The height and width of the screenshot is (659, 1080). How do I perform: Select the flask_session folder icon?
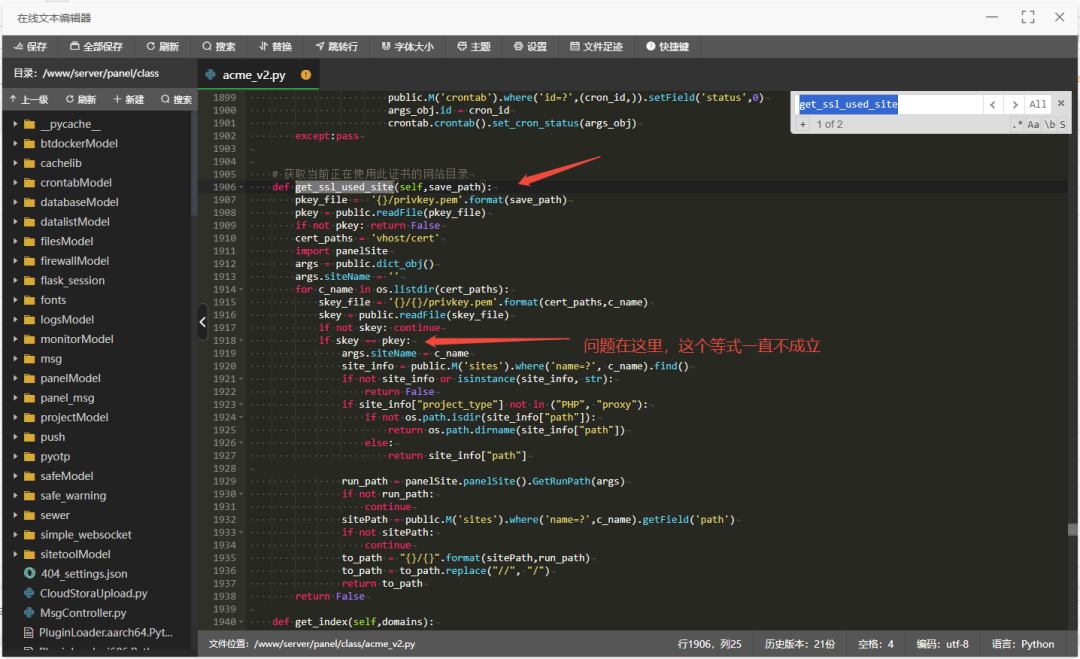coord(29,280)
